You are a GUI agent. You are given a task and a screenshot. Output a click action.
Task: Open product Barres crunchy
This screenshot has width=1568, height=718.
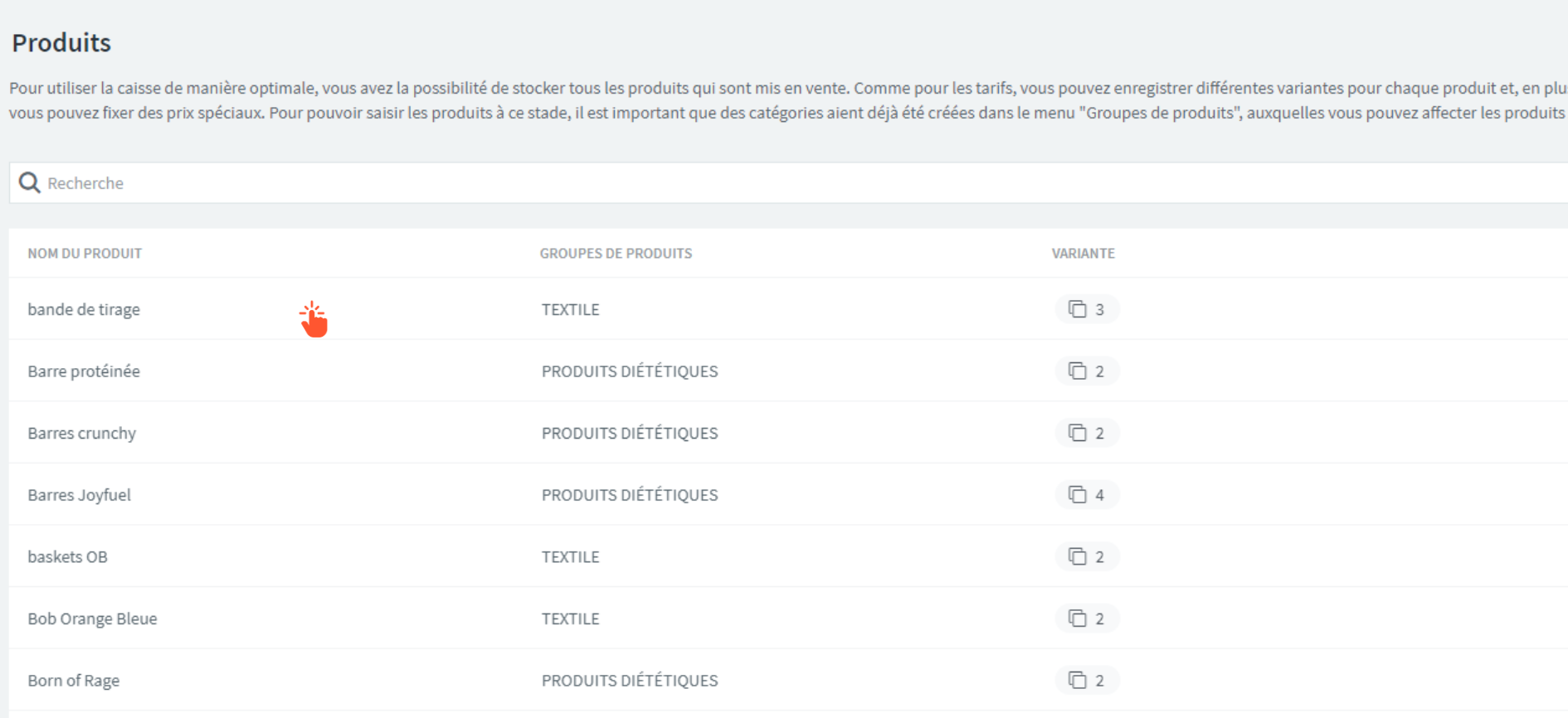click(x=81, y=433)
